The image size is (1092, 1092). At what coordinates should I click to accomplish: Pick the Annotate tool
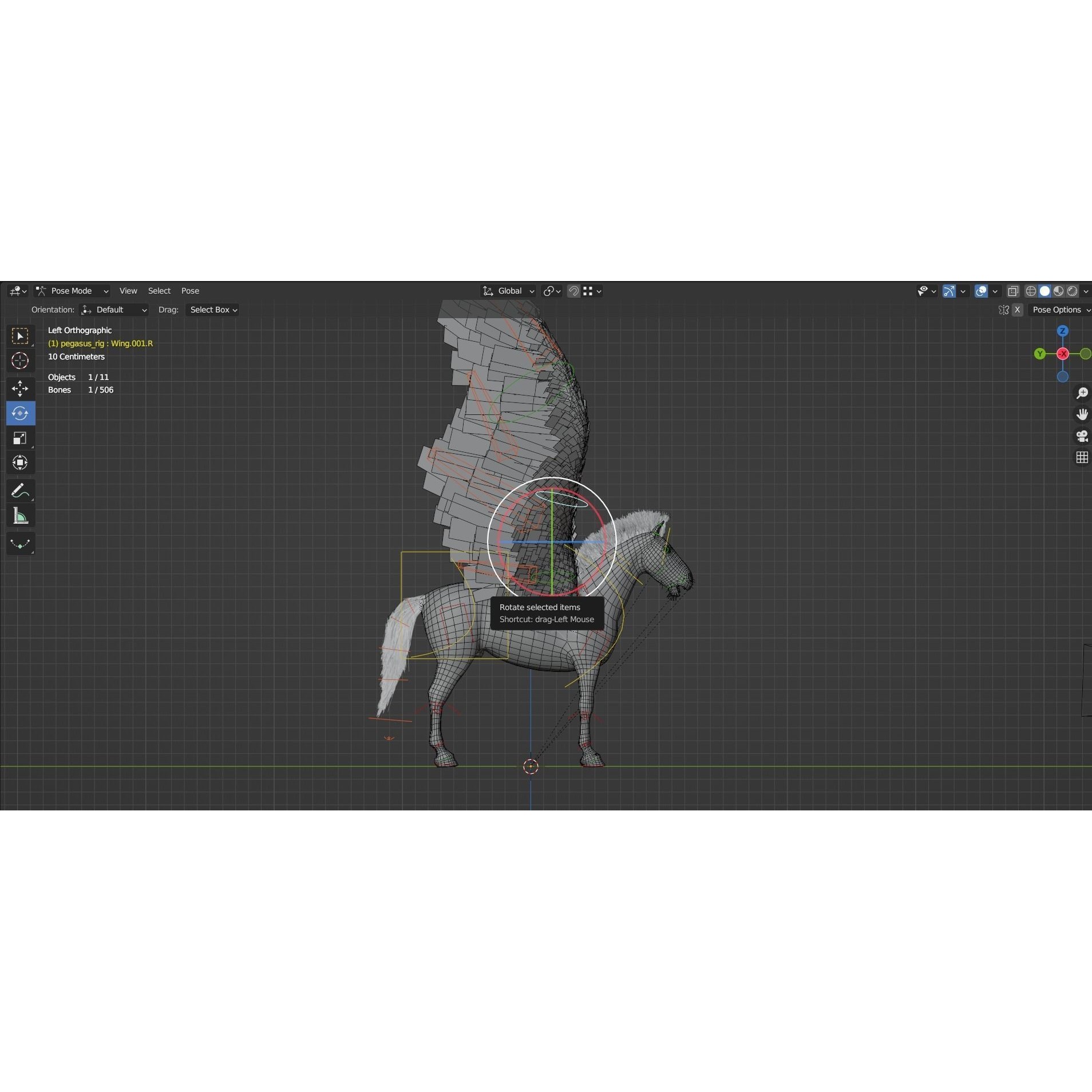click(20, 490)
